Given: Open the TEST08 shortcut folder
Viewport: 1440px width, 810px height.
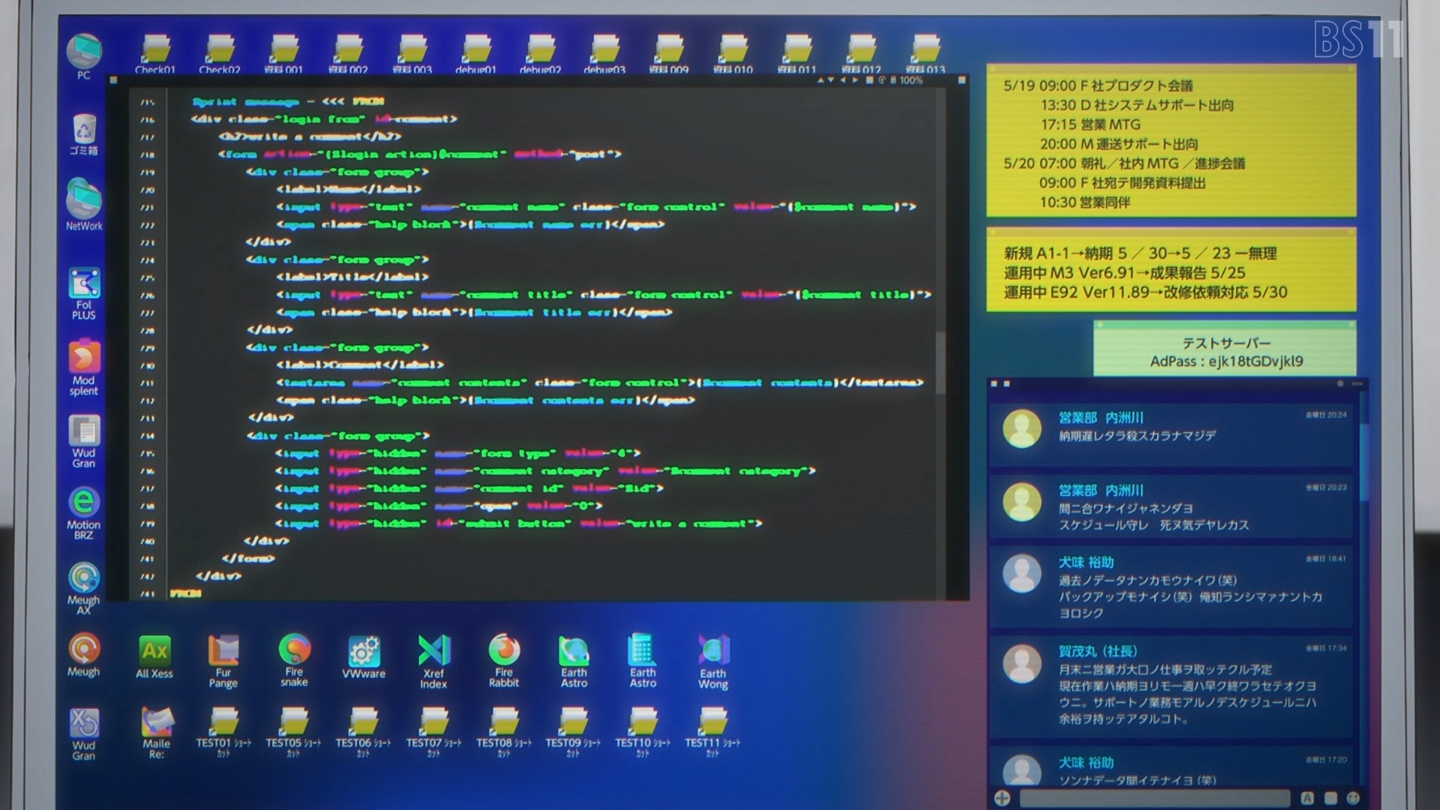Looking at the screenshot, I should point(503,732).
